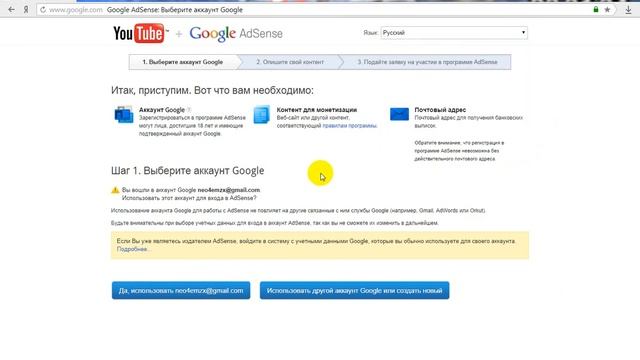Click the browser back arrow

11,9
